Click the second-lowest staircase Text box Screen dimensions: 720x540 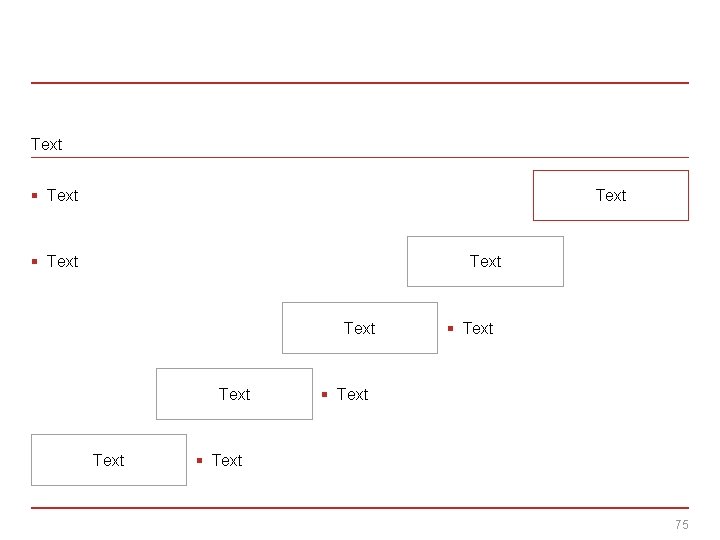(234, 394)
